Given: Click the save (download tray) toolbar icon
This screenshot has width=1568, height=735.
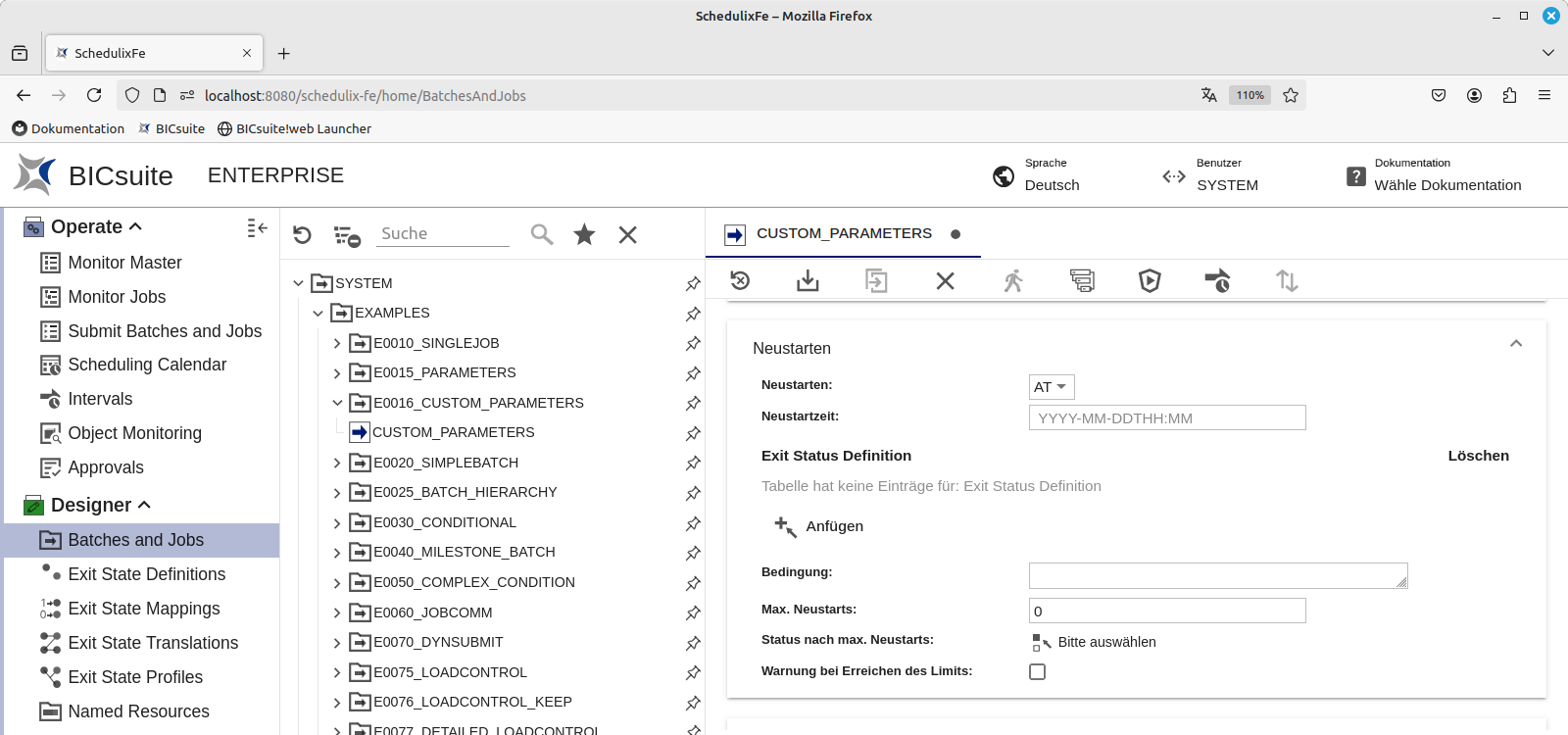Looking at the screenshot, I should click(x=808, y=281).
